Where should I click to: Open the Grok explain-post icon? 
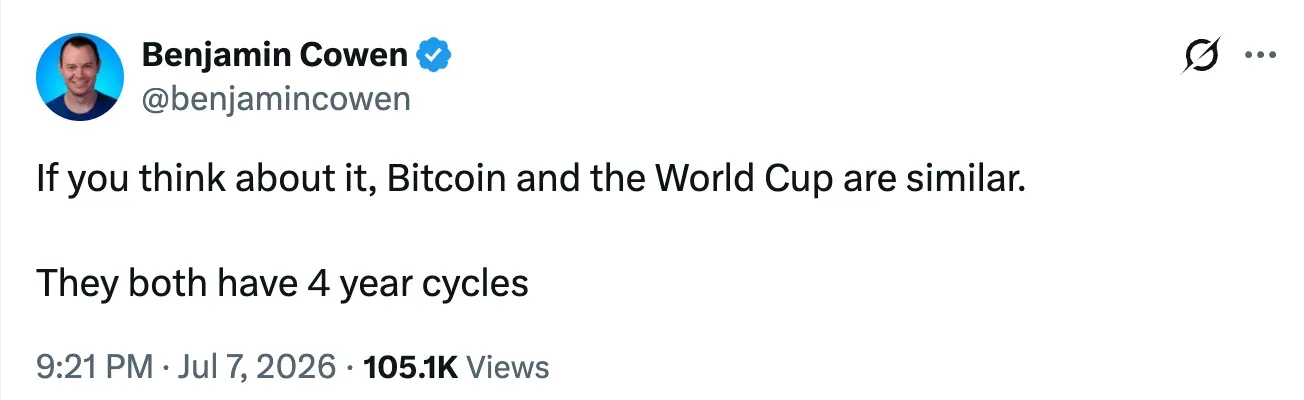pyautogui.click(x=1202, y=58)
